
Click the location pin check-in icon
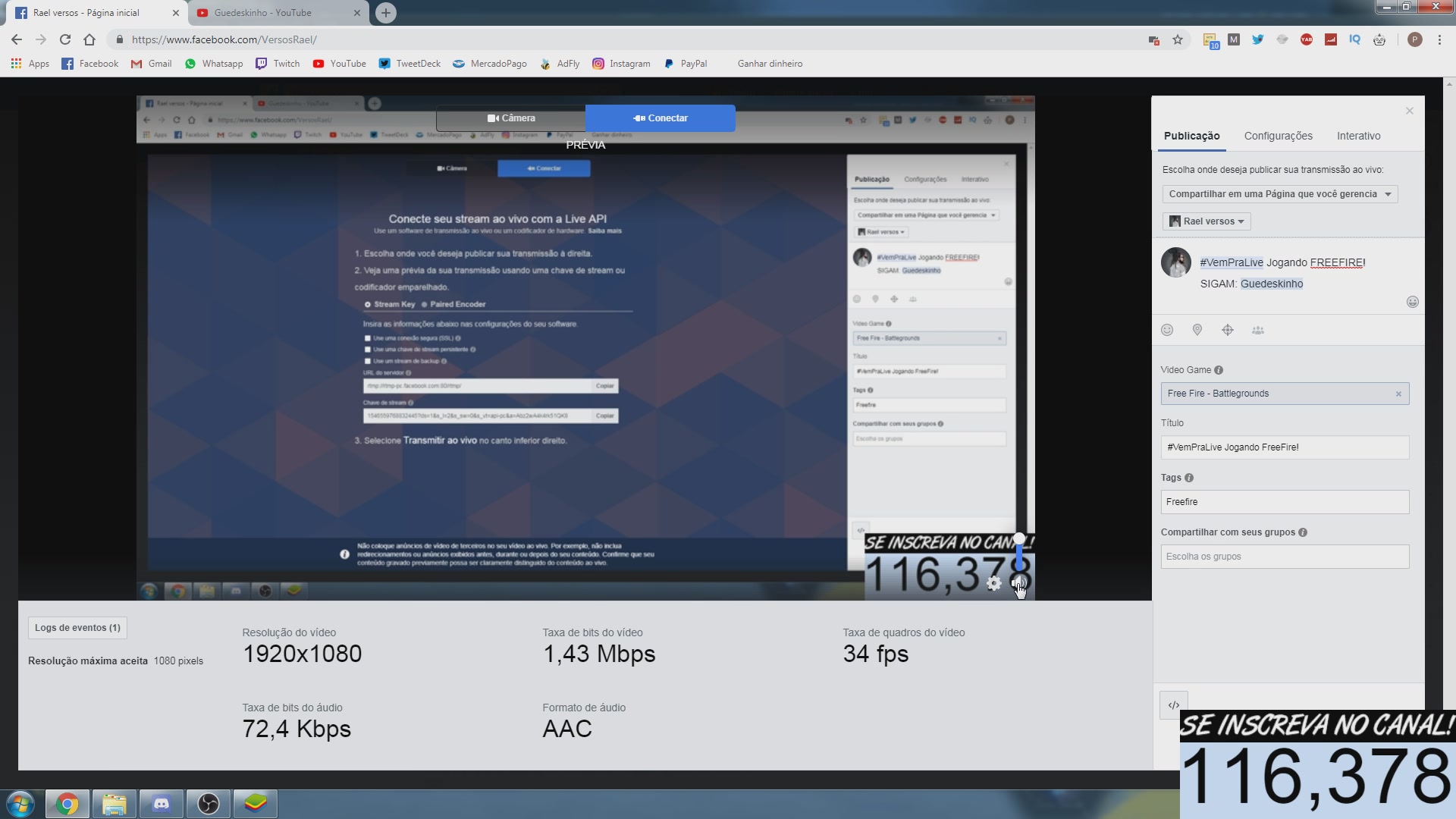(x=1197, y=330)
